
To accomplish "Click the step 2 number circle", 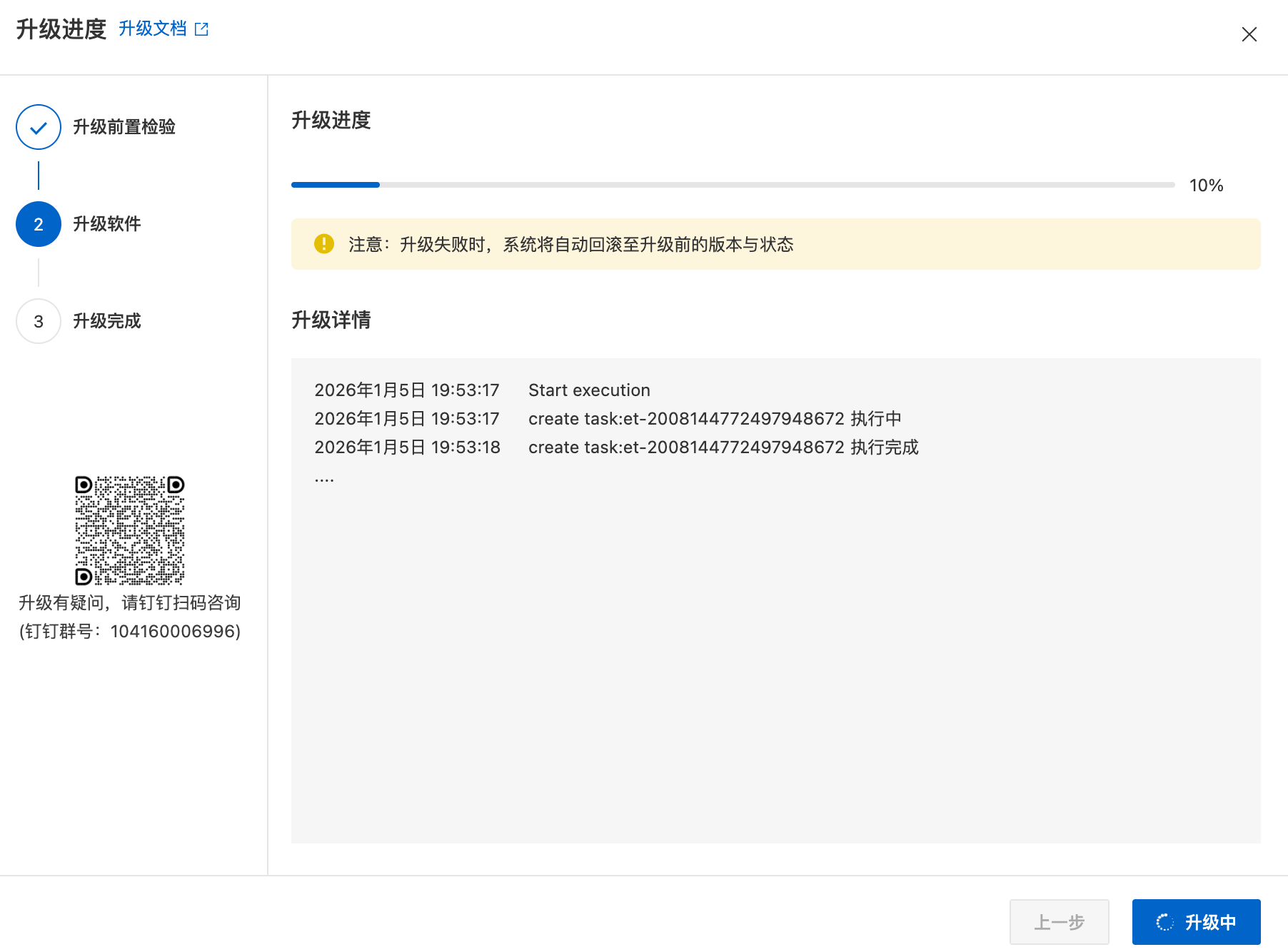I will [x=39, y=224].
